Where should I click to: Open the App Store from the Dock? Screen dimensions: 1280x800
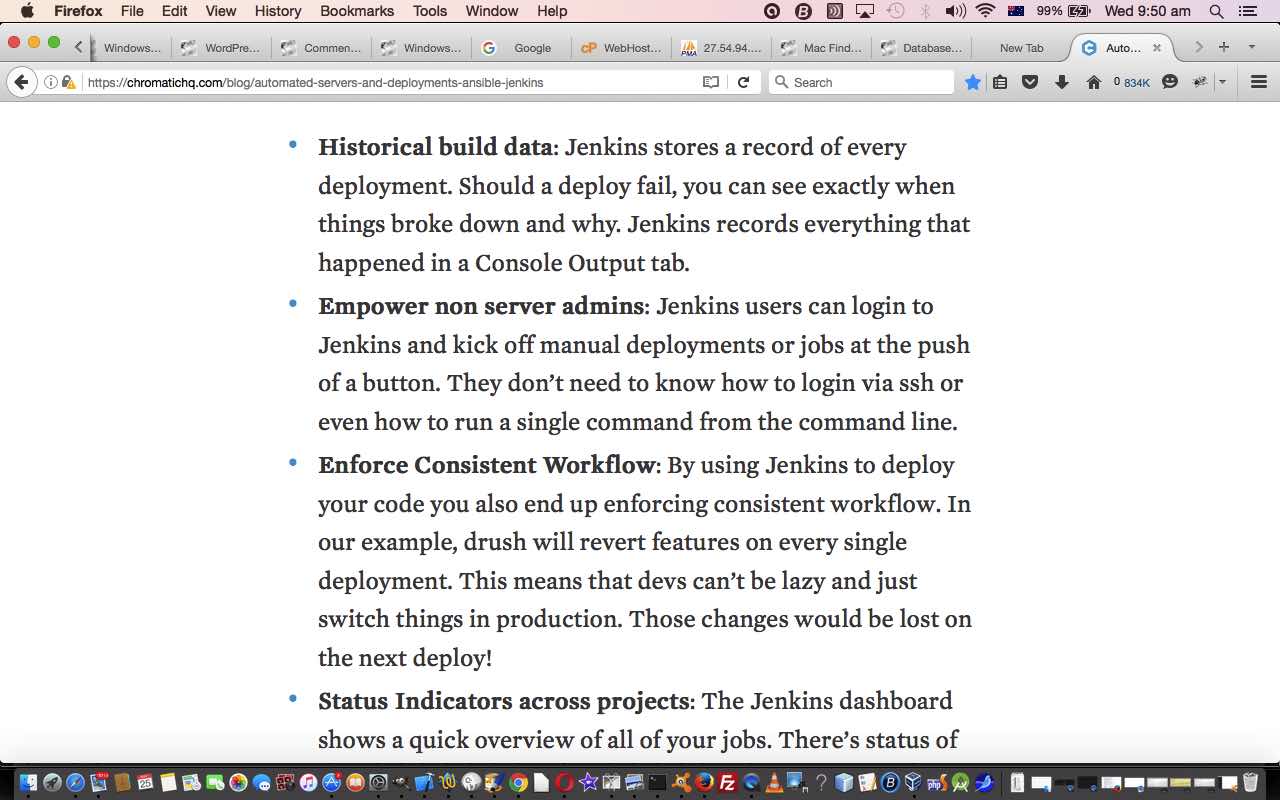point(331,782)
